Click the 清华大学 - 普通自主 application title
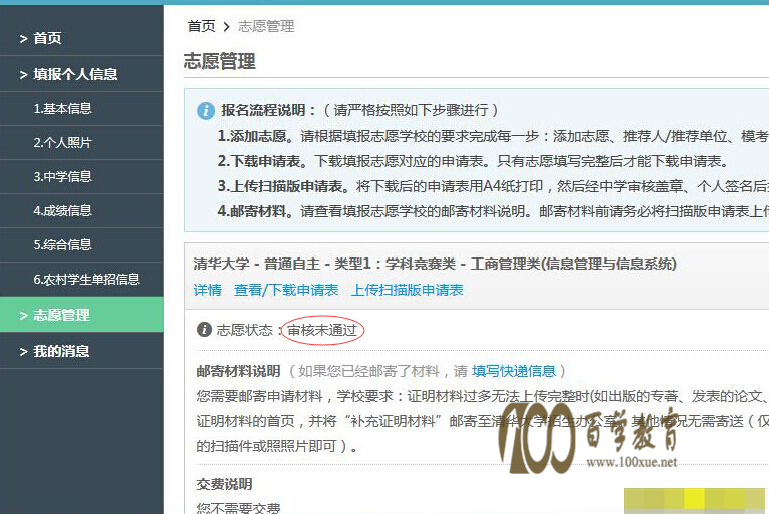This screenshot has width=769, height=514. point(435,264)
